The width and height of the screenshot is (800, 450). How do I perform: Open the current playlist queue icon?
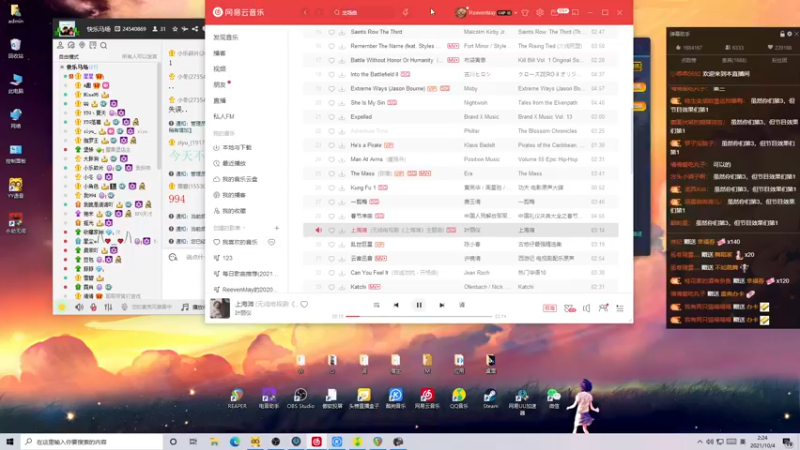coord(620,308)
